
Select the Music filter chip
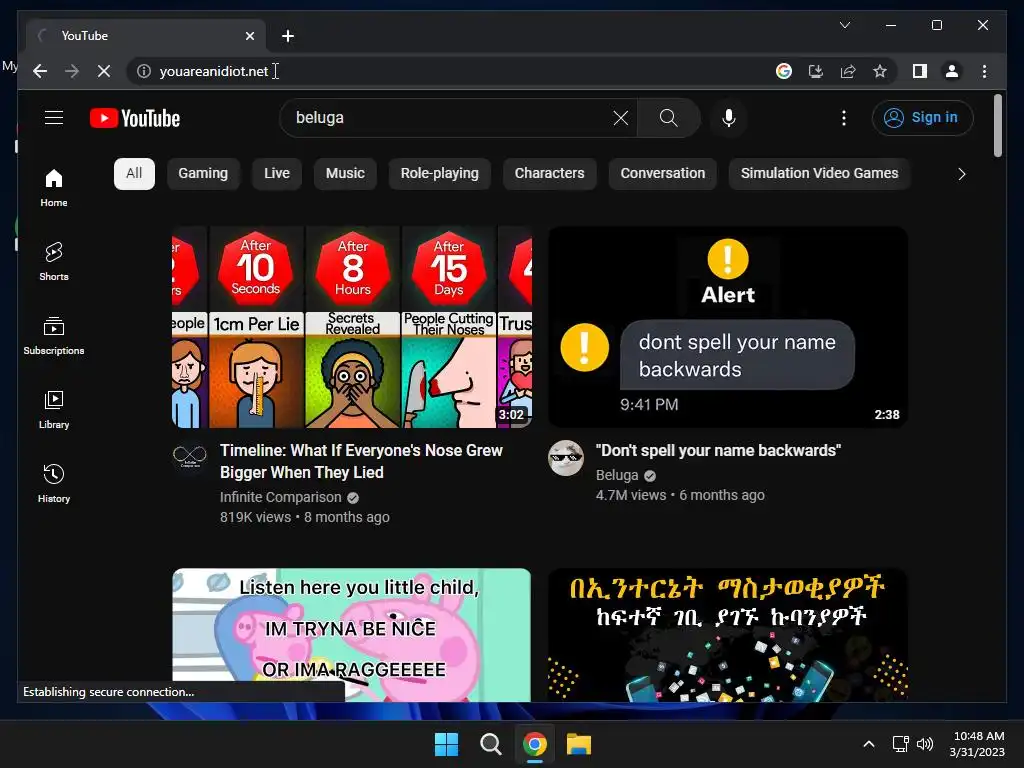345,174
